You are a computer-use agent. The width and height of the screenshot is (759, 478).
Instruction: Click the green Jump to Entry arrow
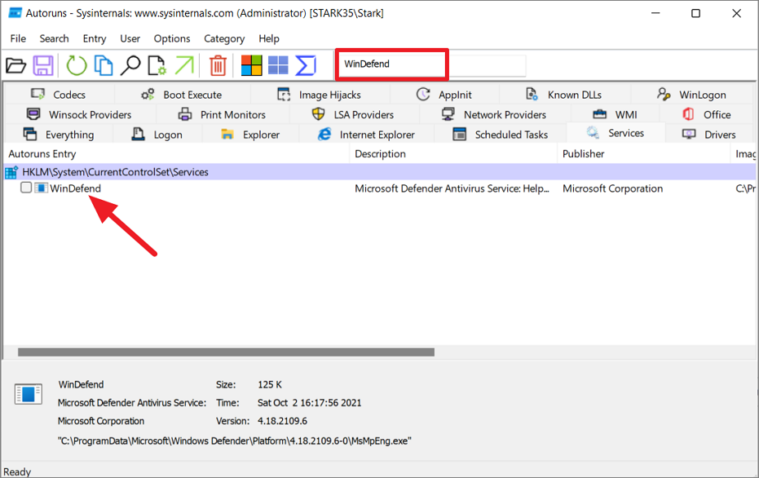pyautogui.click(x=184, y=65)
